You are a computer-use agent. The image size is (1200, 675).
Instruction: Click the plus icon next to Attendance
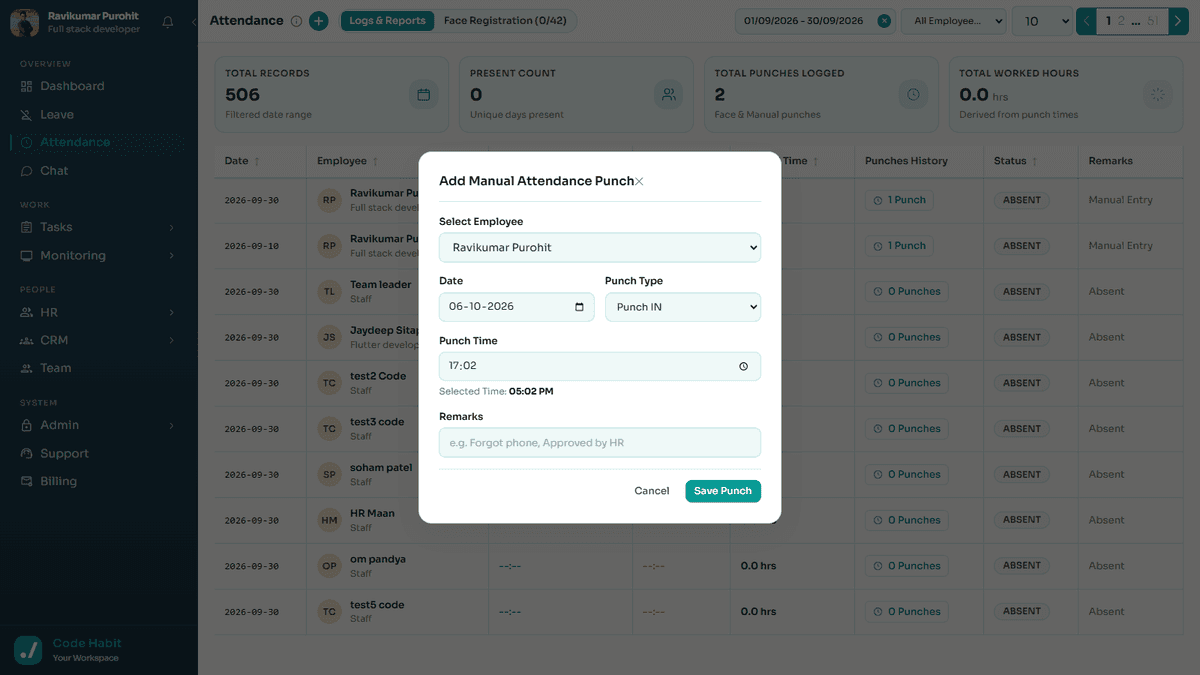click(x=318, y=21)
